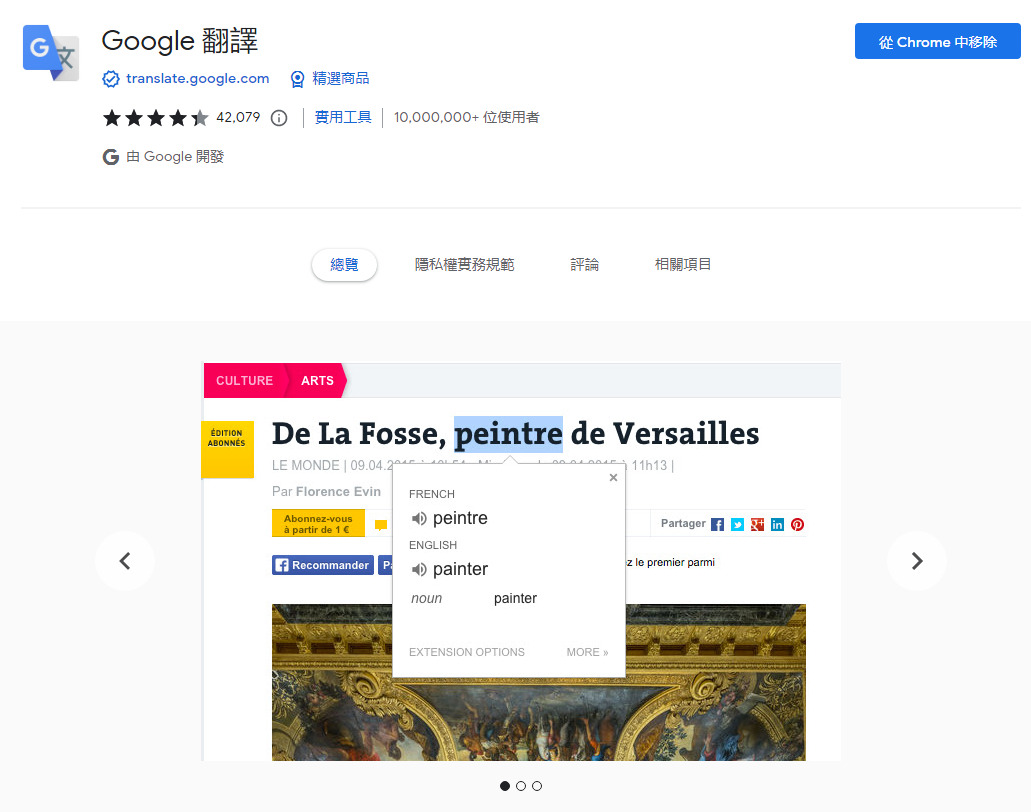The height and width of the screenshot is (812, 1031).
Task: Select the second carousel dot
Action: 521,786
